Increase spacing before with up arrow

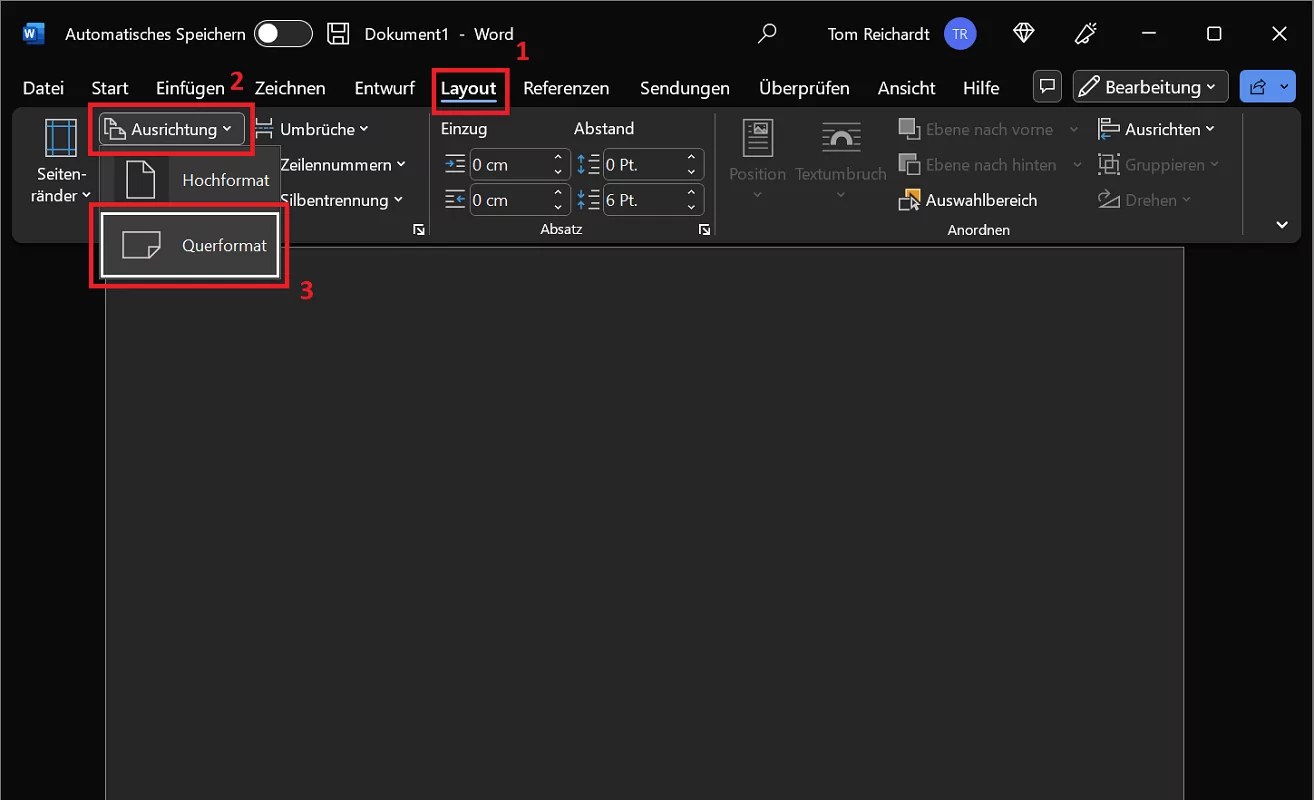pos(692,158)
